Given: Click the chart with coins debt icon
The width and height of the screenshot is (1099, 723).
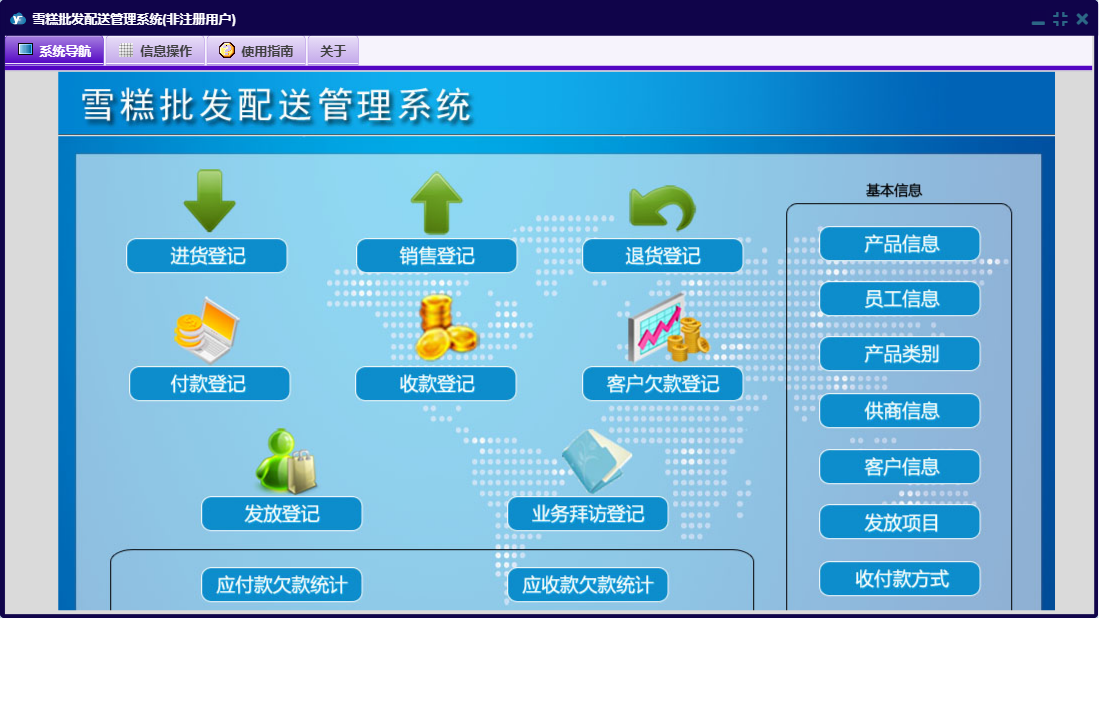Looking at the screenshot, I should pyautogui.click(x=668, y=328).
